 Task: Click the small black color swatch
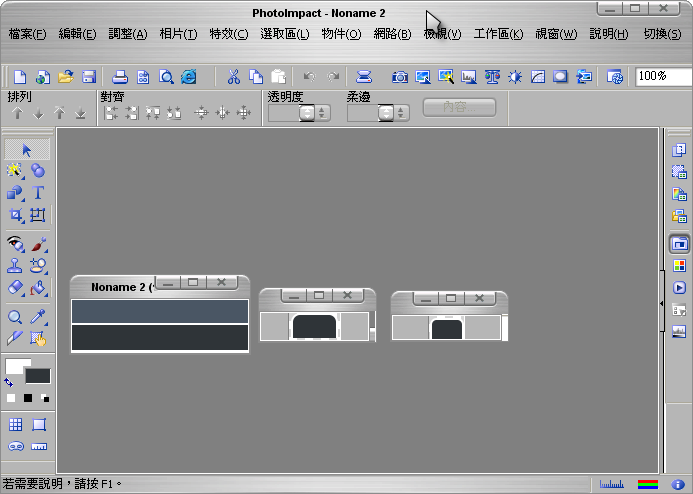coord(28,398)
